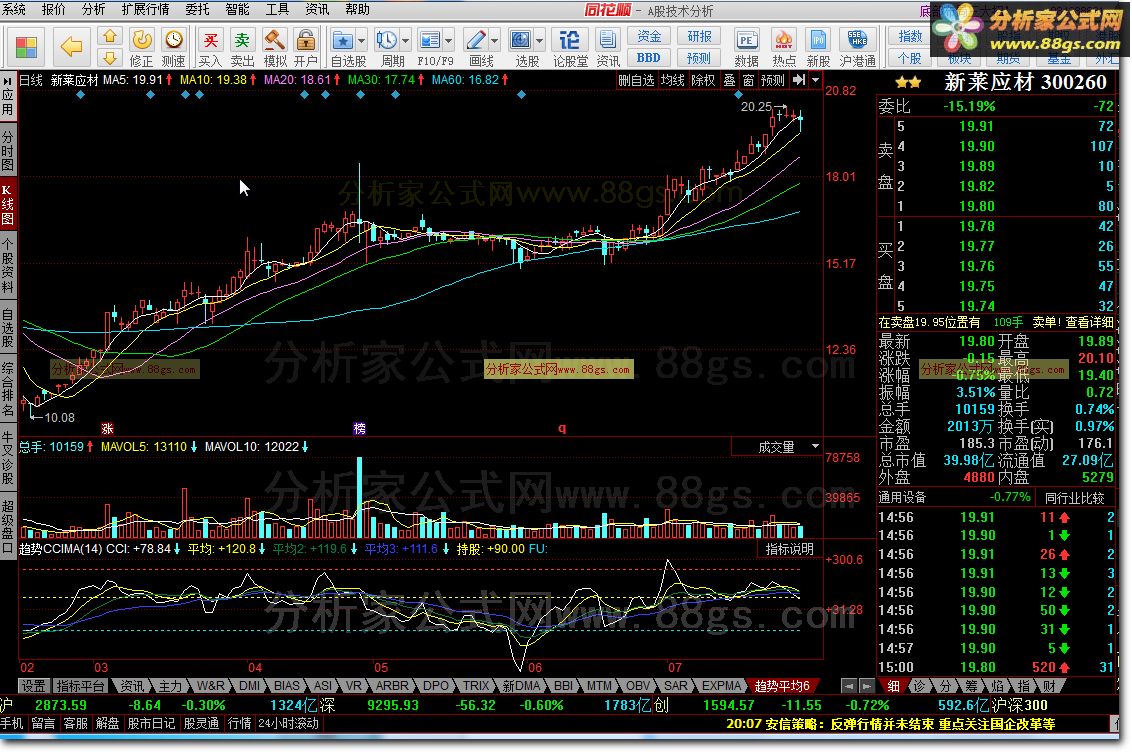
Task: Open the 自选股 watchlist folder icon
Action: point(343,41)
